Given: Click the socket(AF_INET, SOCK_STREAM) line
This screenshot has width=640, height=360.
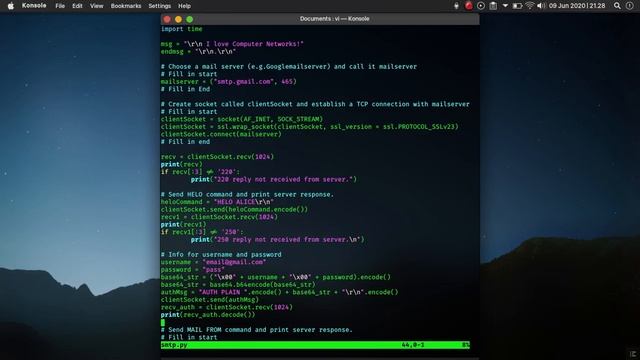Looking at the screenshot, I should coord(242,119).
